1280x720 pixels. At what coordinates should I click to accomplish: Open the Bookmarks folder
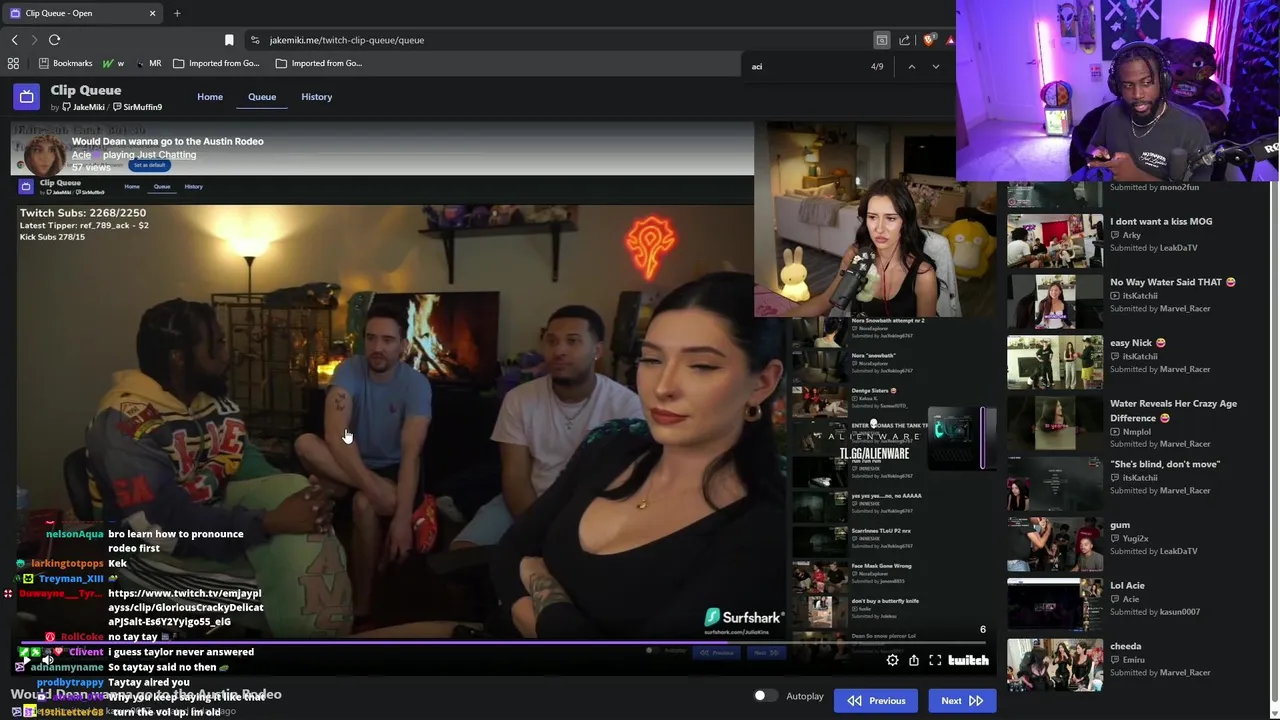pyautogui.click(x=65, y=63)
